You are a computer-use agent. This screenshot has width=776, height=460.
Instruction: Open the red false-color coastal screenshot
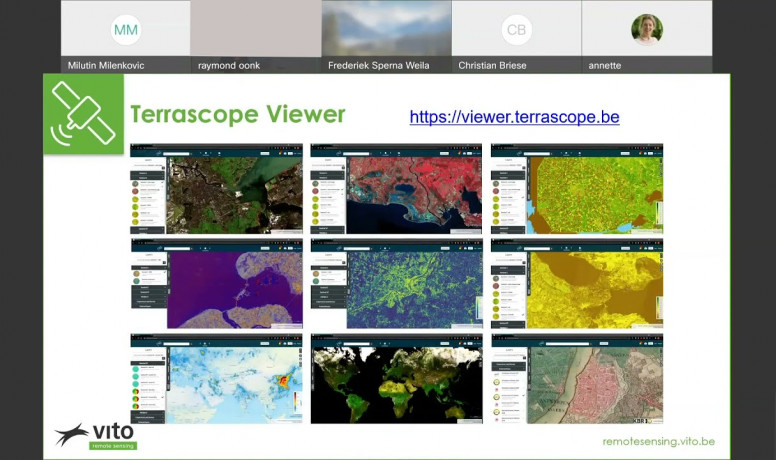point(396,189)
